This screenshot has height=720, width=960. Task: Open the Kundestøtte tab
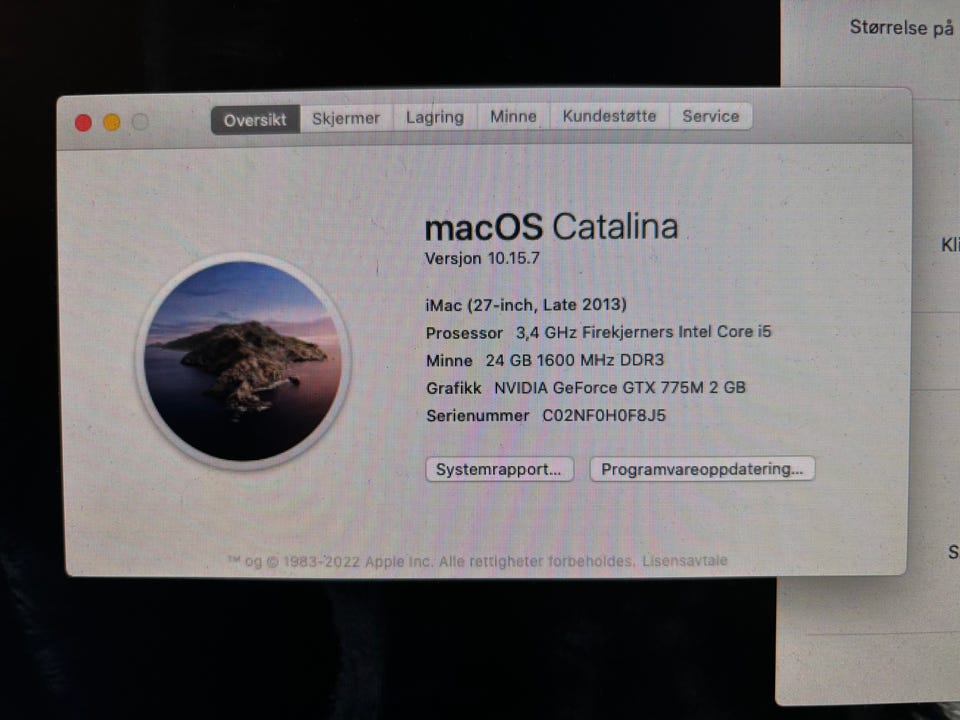(609, 116)
